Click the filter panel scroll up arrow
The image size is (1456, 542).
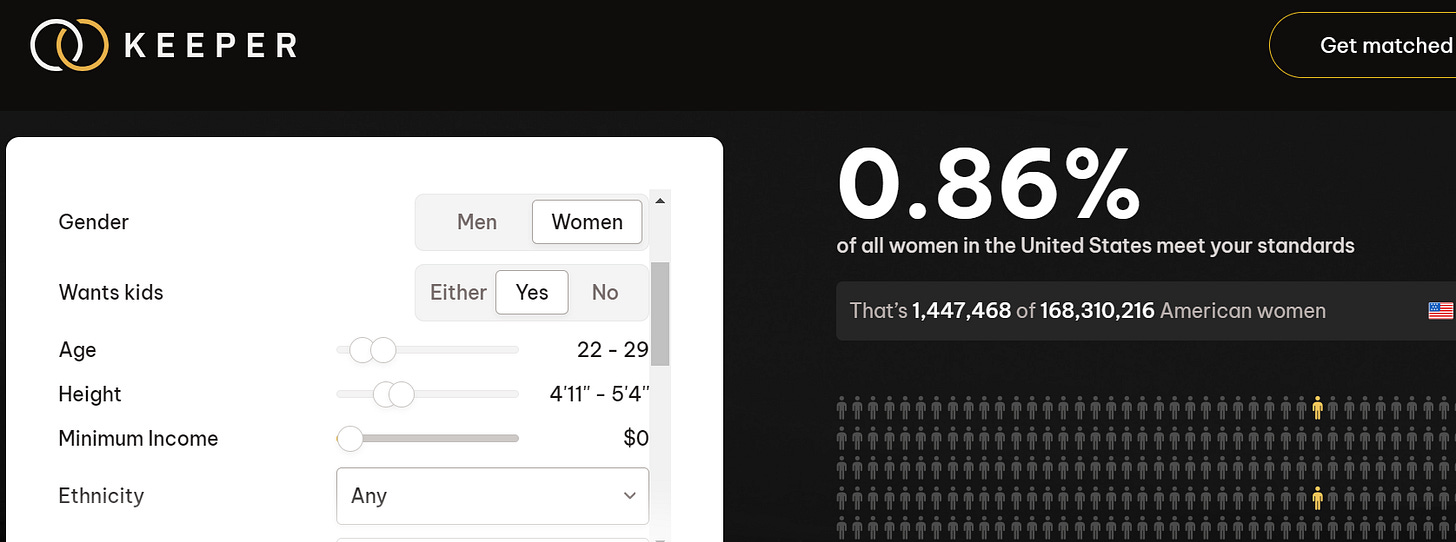pyautogui.click(x=659, y=201)
